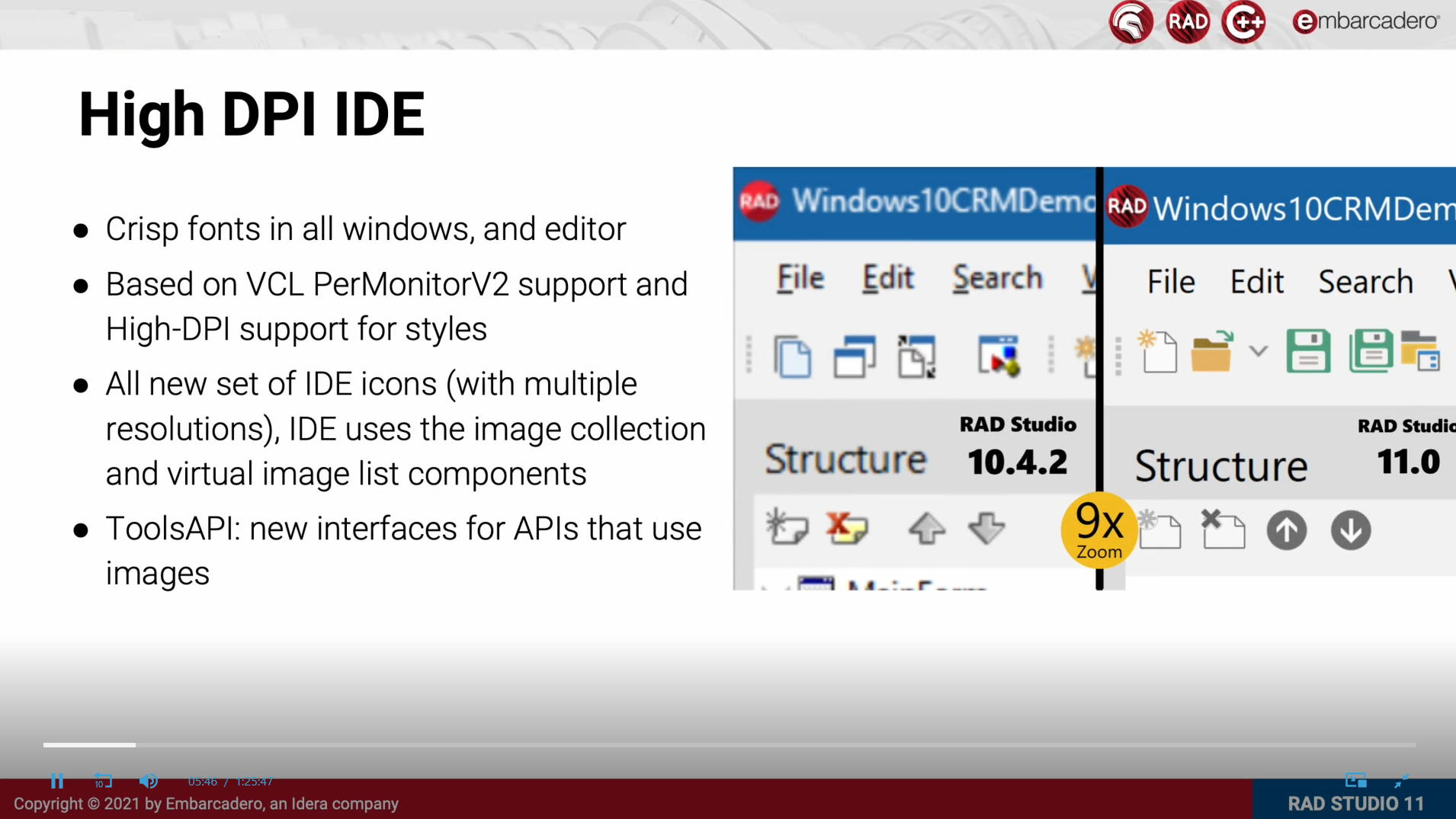Click Delete item icon in 11.0 Structure
This screenshot has height=819, width=1456.
tap(1223, 529)
